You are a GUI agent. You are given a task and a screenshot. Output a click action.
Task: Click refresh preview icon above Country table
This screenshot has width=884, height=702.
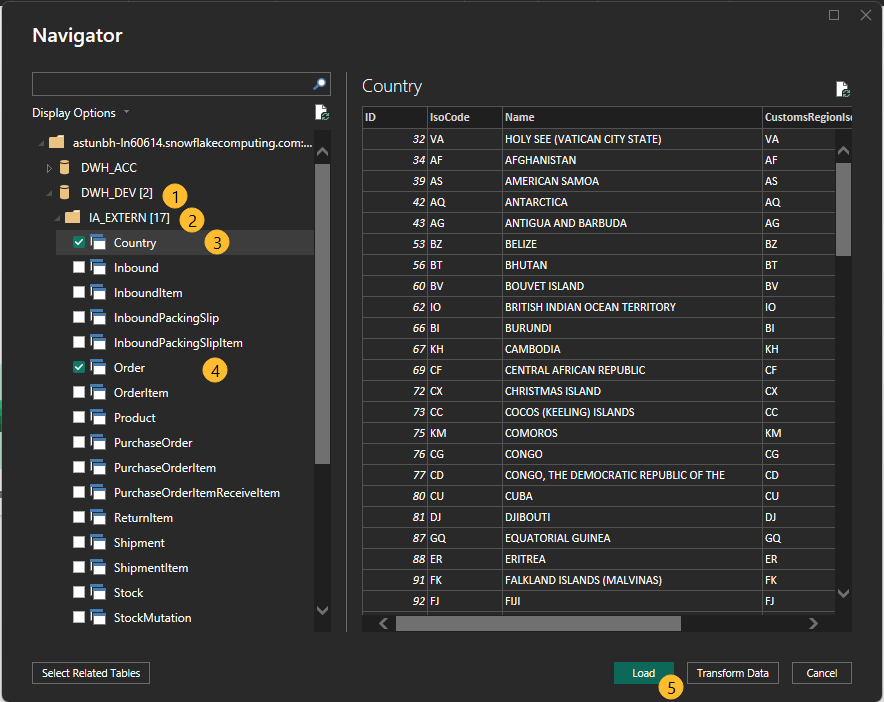pyautogui.click(x=842, y=90)
